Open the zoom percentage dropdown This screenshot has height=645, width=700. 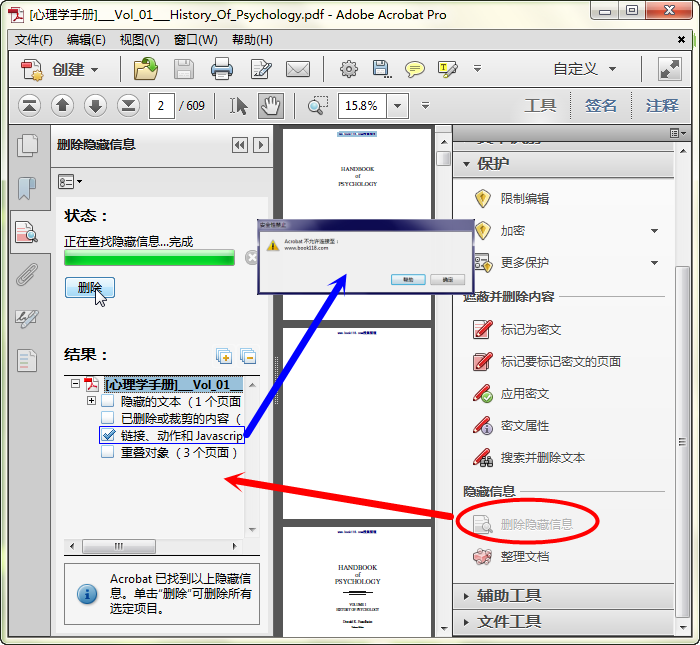[x=399, y=106]
